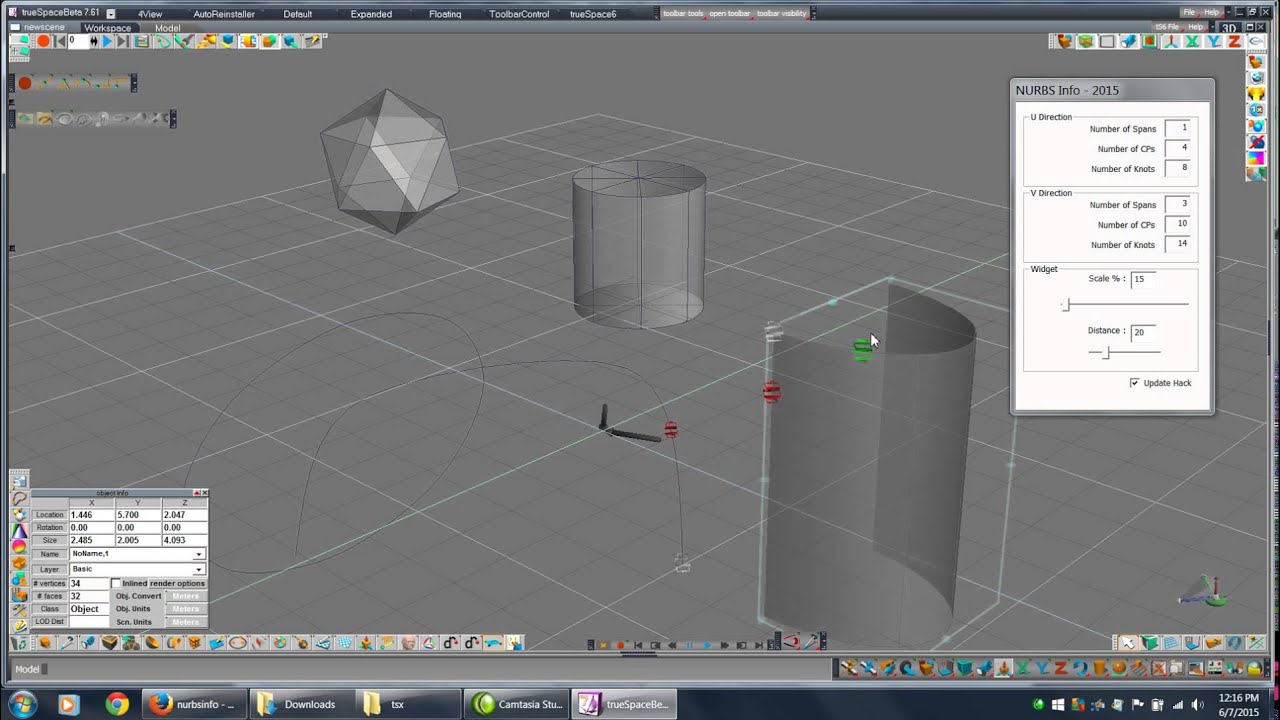
Task: Click the three-axis coordinate icon beside X
Action: (x=1171, y=41)
